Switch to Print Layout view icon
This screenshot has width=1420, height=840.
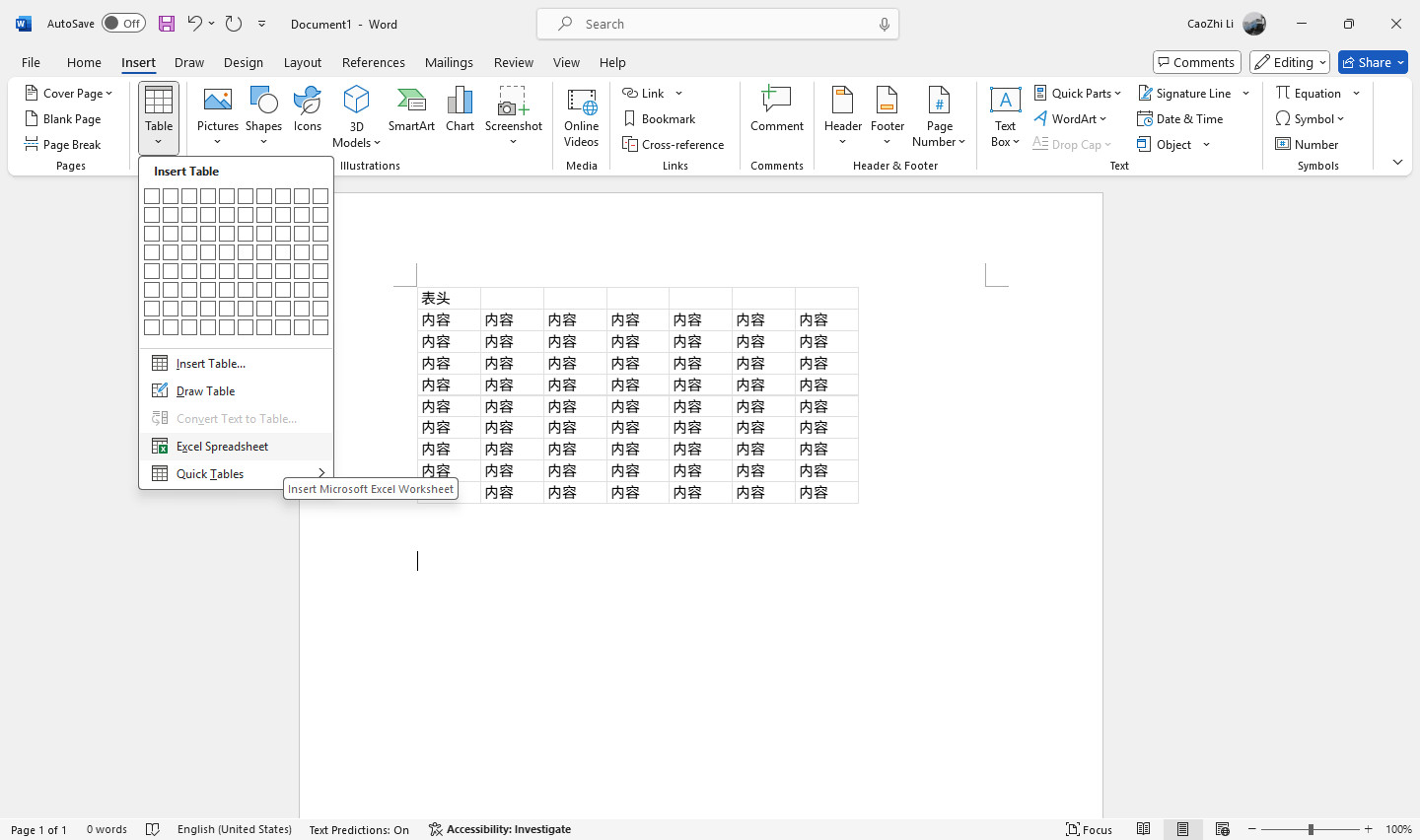(1182, 829)
